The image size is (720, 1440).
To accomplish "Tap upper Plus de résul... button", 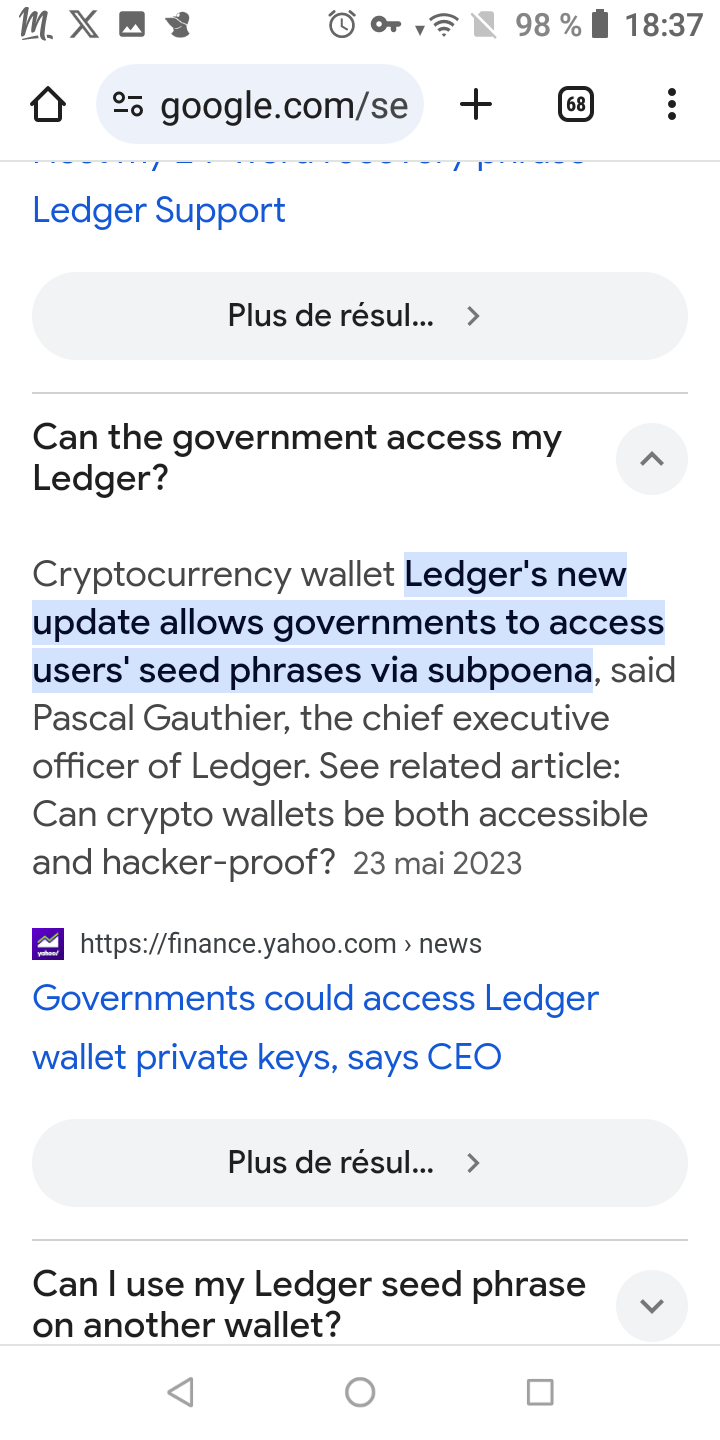I will pos(360,316).
